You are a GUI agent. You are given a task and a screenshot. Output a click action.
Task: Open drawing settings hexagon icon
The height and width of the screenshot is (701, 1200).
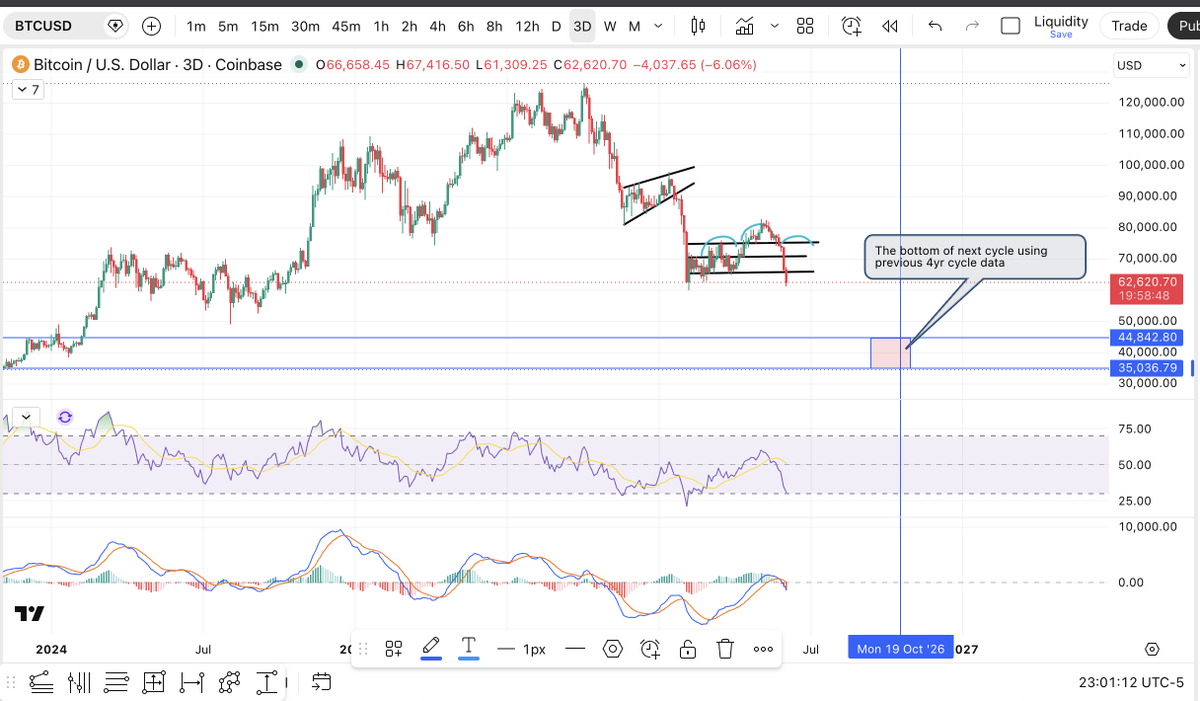(x=613, y=649)
